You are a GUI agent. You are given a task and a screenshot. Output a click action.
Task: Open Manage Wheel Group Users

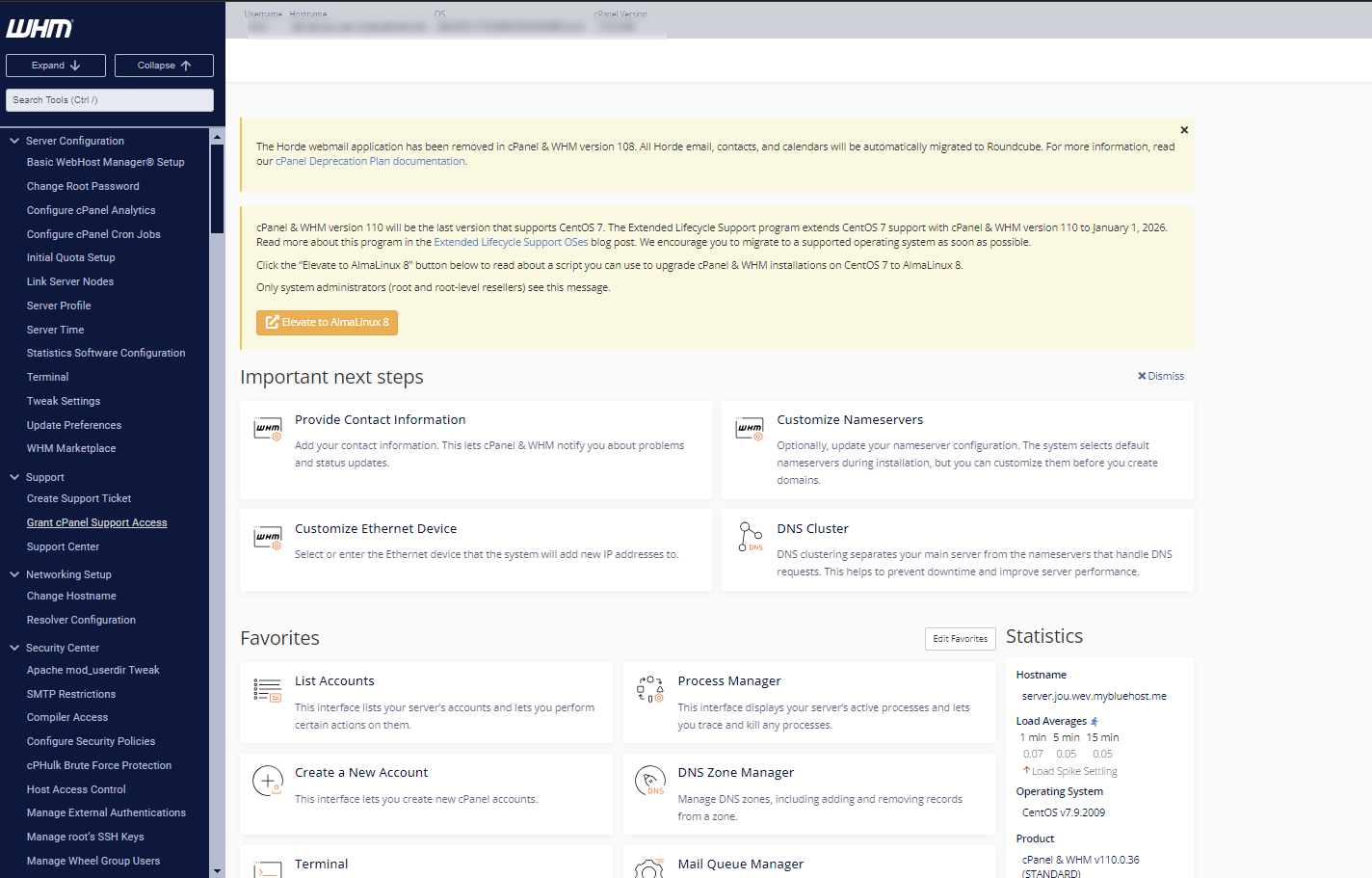(x=93, y=861)
